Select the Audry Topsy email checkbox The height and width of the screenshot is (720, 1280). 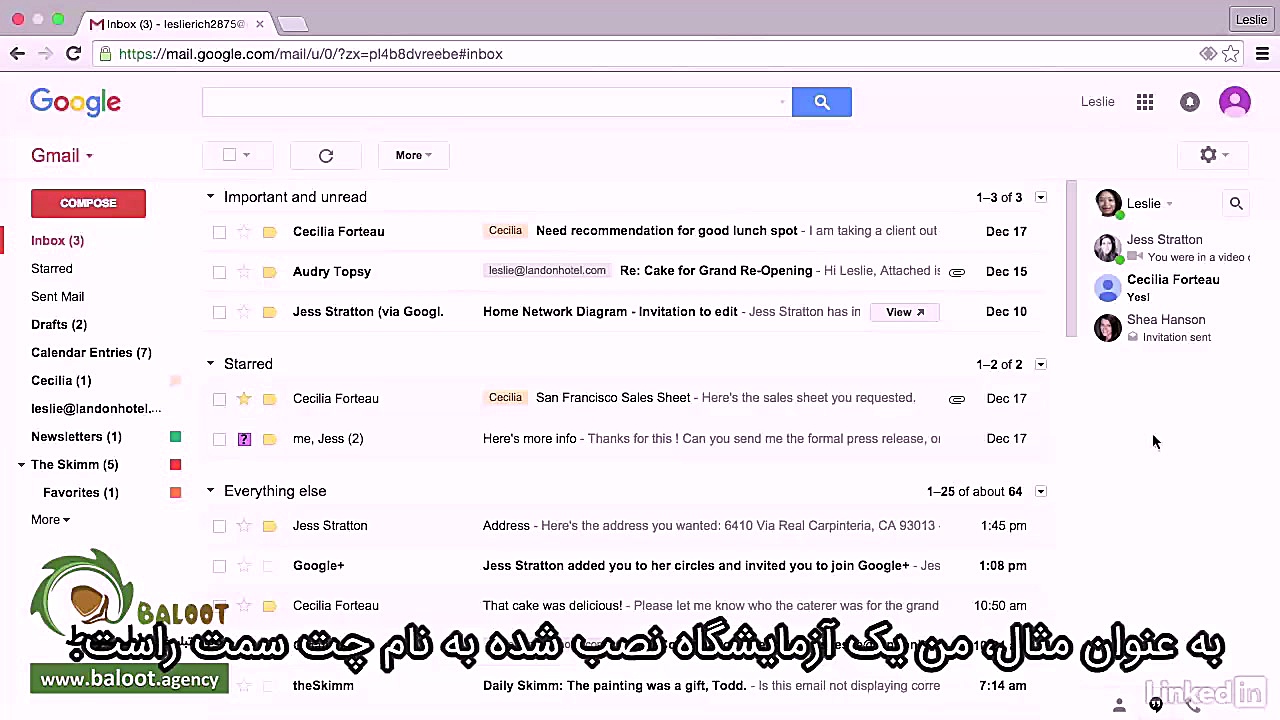click(x=219, y=272)
